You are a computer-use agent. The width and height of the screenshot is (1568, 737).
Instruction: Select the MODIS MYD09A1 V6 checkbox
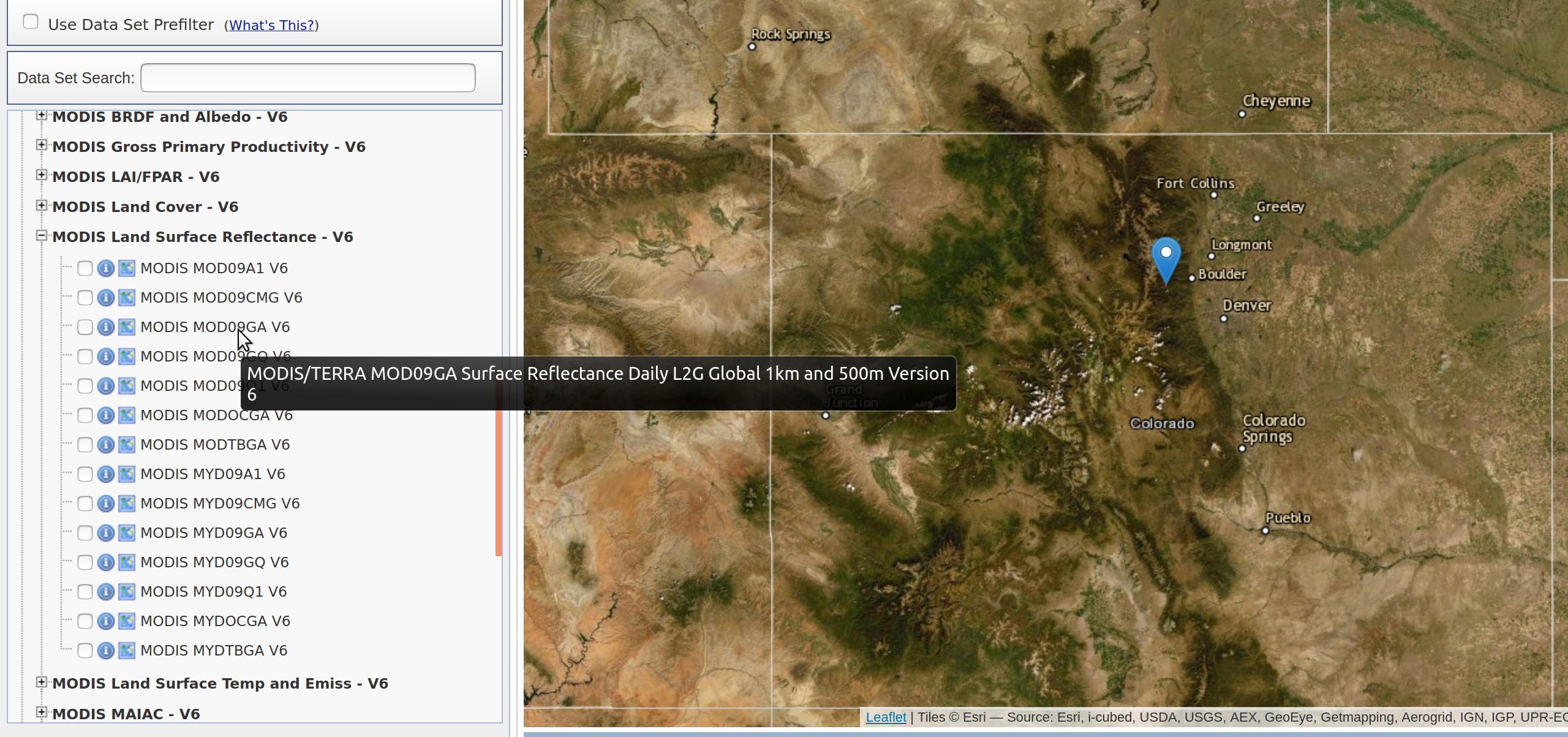tap(85, 474)
